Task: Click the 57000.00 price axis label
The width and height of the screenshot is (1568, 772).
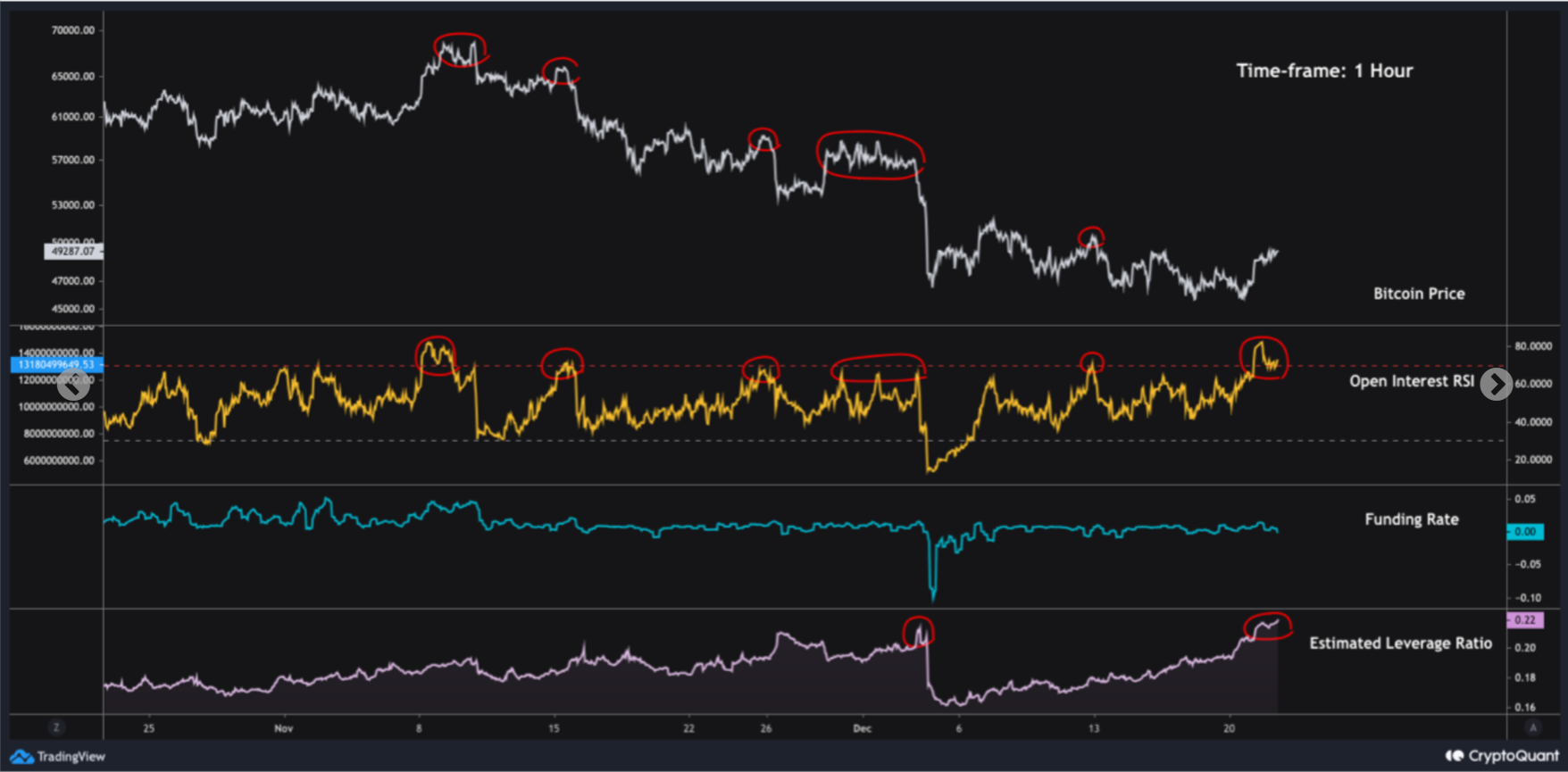Action: click(72, 161)
